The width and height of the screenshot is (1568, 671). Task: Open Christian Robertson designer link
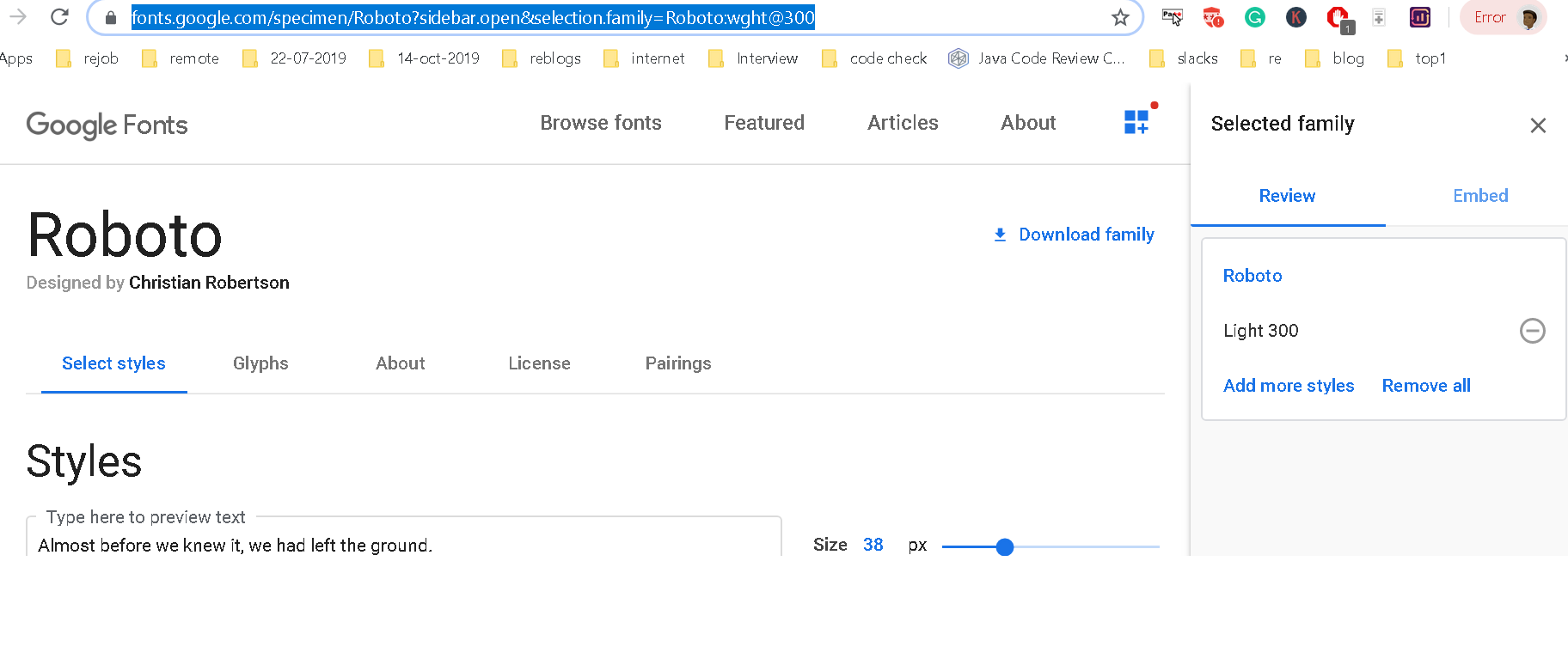209,283
